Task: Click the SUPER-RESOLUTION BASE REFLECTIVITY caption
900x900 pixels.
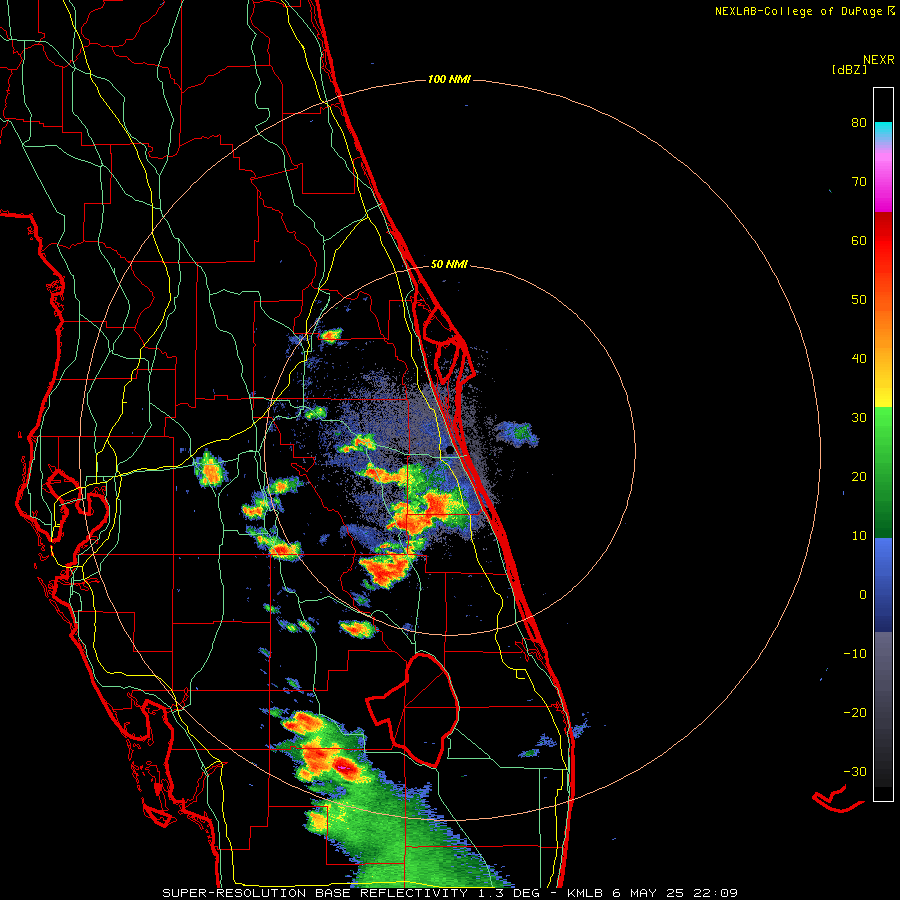Action: coord(315,893)
